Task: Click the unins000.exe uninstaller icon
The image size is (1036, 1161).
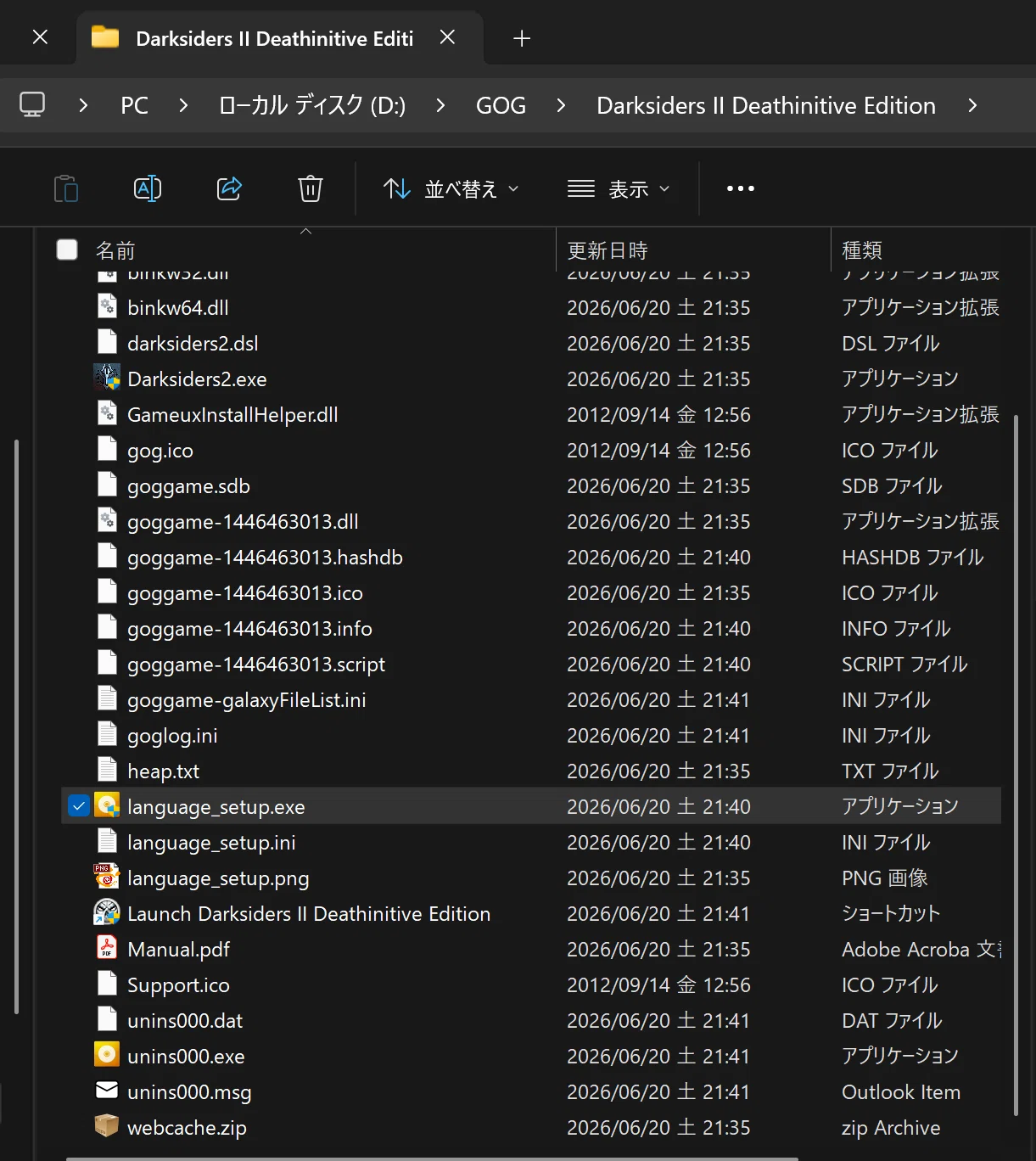Action: coord(107,1055)
